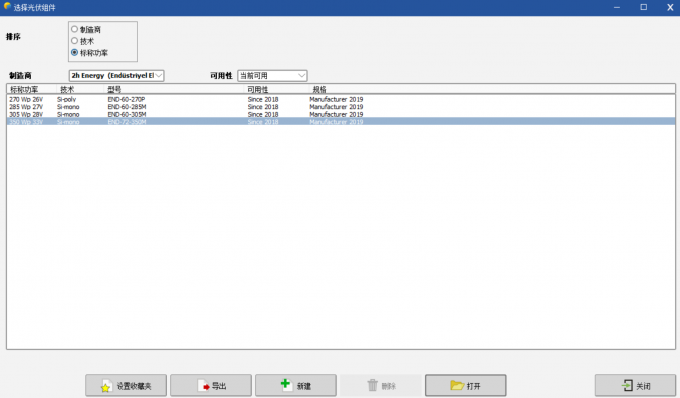Select the END-60-270P Si-poly row
Viewport: 680px width, 398px height.
pos(340,99)
